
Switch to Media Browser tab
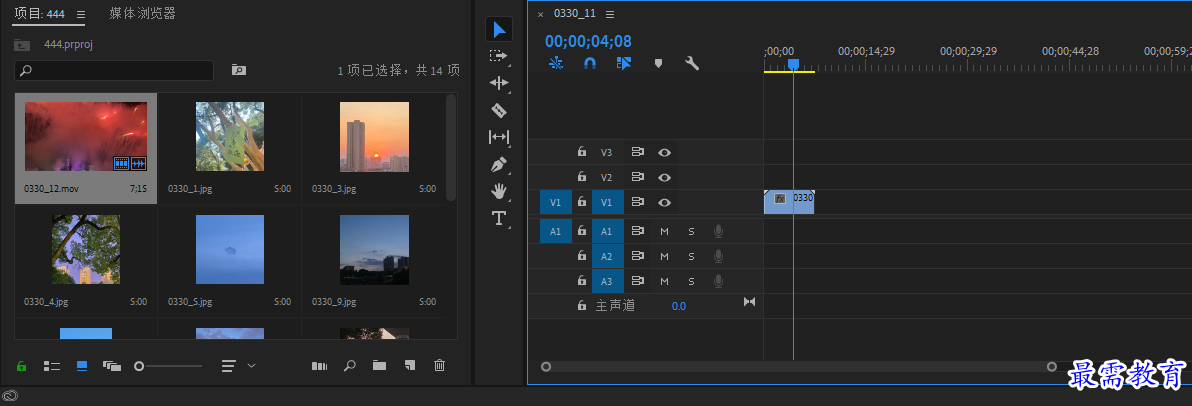(x=142, y=13)
